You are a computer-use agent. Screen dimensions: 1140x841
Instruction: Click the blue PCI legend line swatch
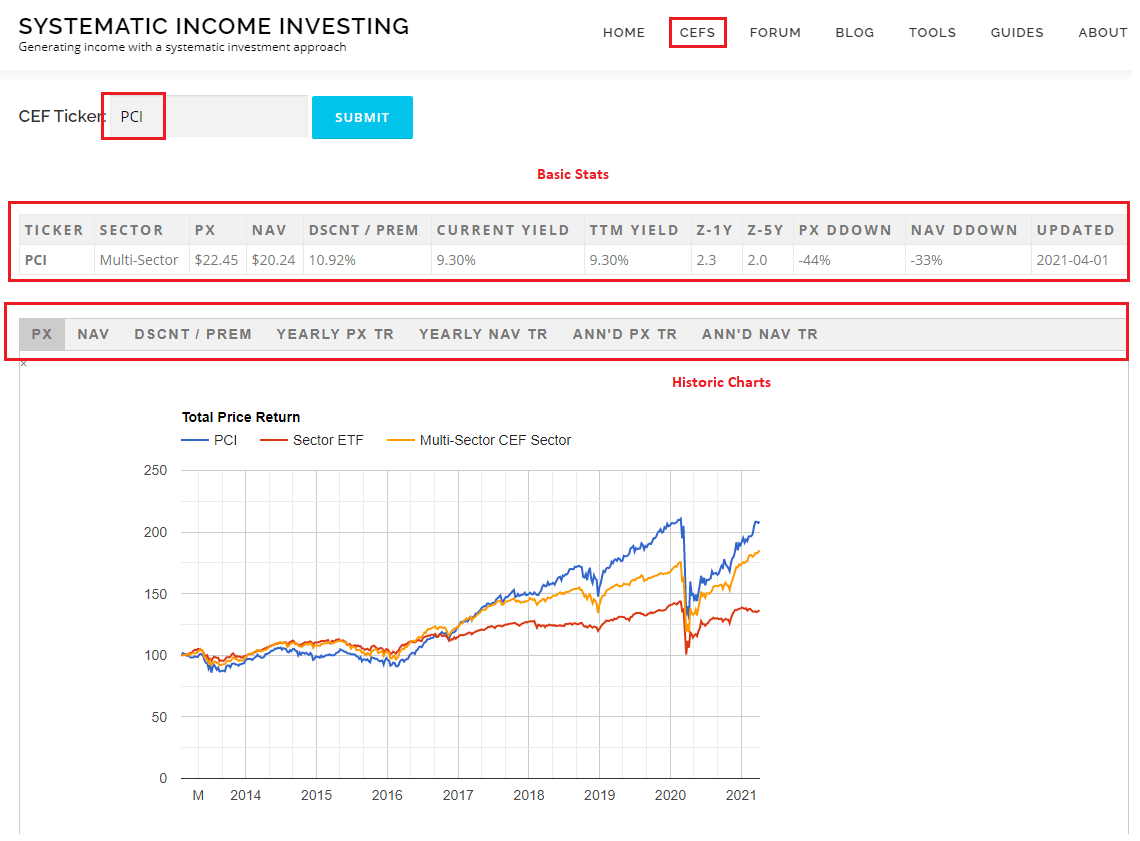[194, 440]
